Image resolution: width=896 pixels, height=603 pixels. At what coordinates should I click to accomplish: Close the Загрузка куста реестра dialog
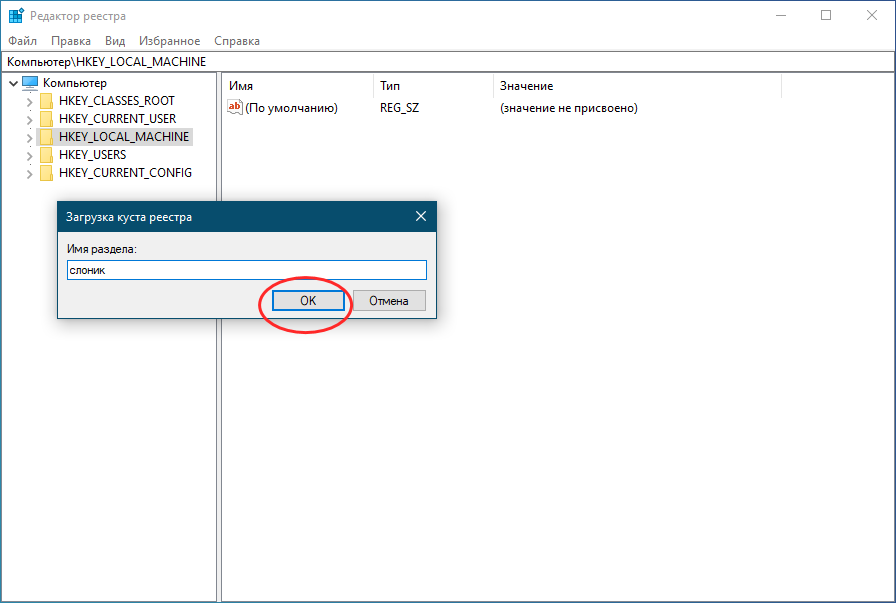point(421,216)
